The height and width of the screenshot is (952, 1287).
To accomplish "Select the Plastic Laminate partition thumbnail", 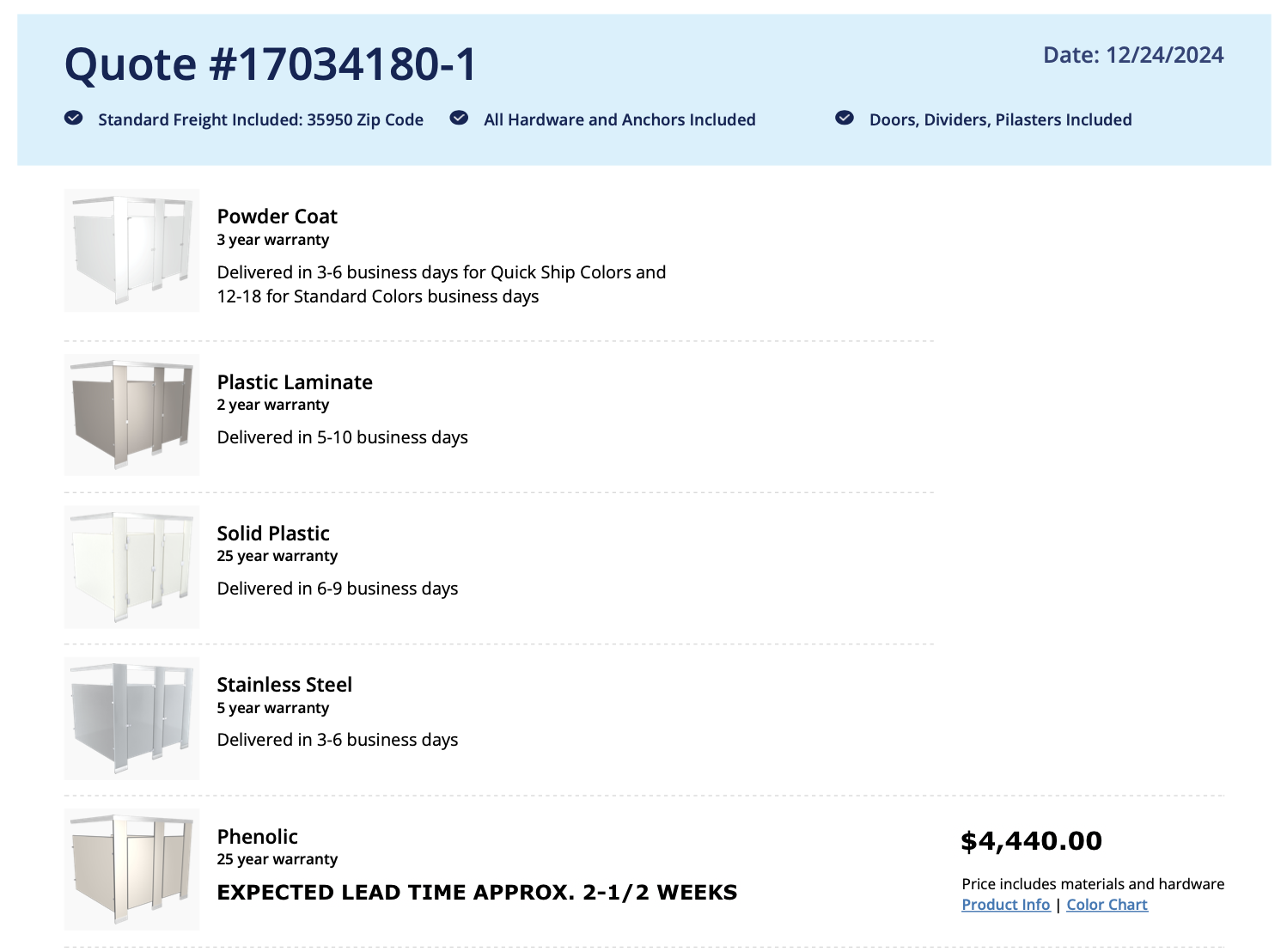I will [x=131, y=415].
